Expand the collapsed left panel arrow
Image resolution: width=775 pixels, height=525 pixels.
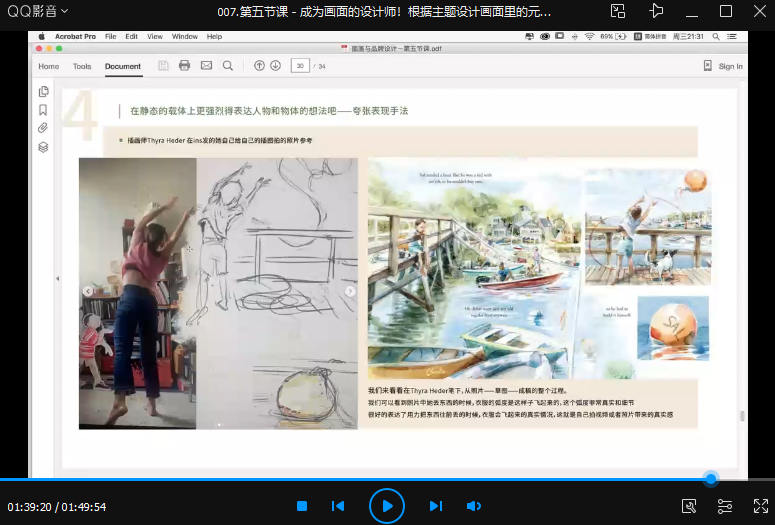click(57, 278)
